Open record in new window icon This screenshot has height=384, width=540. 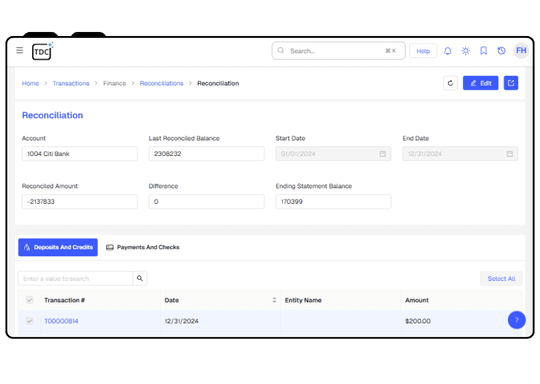[511, 83]
